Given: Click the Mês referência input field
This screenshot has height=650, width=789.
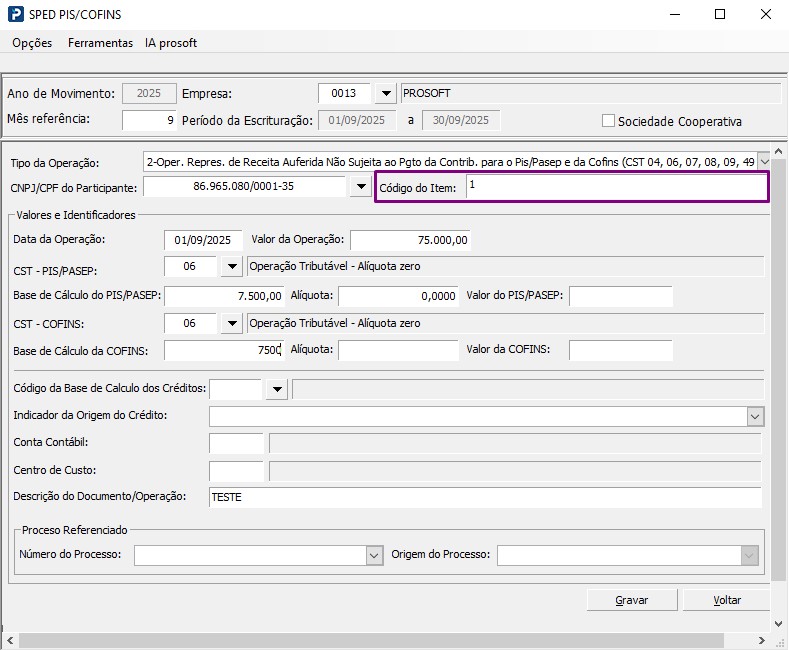Looking at the screenshot, I should [x=150, y=120].
